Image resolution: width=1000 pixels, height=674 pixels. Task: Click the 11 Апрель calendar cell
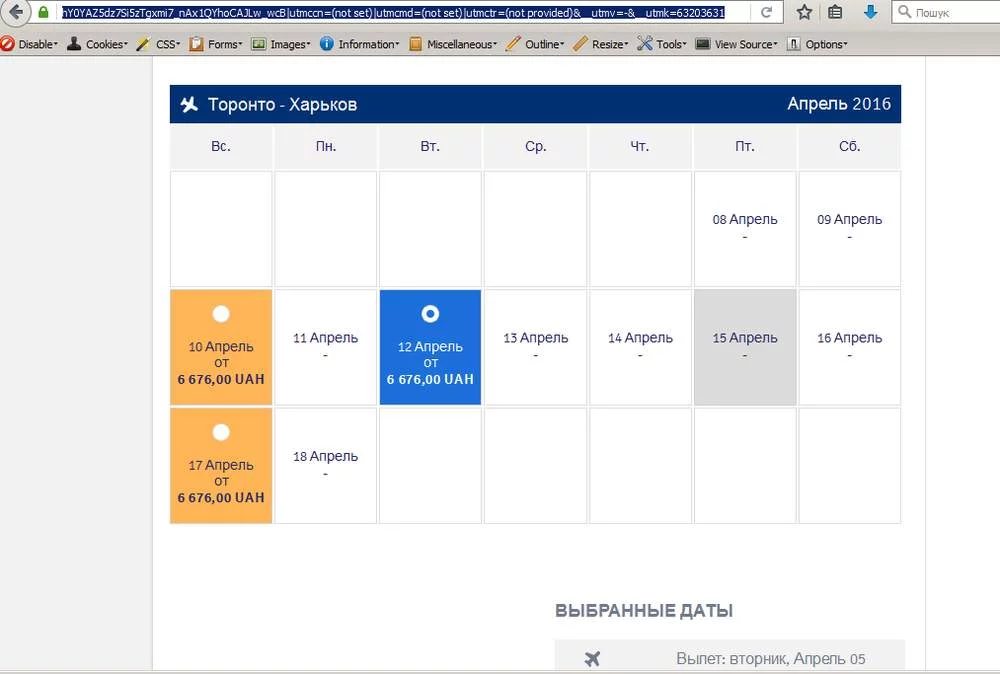pos(325,347)
